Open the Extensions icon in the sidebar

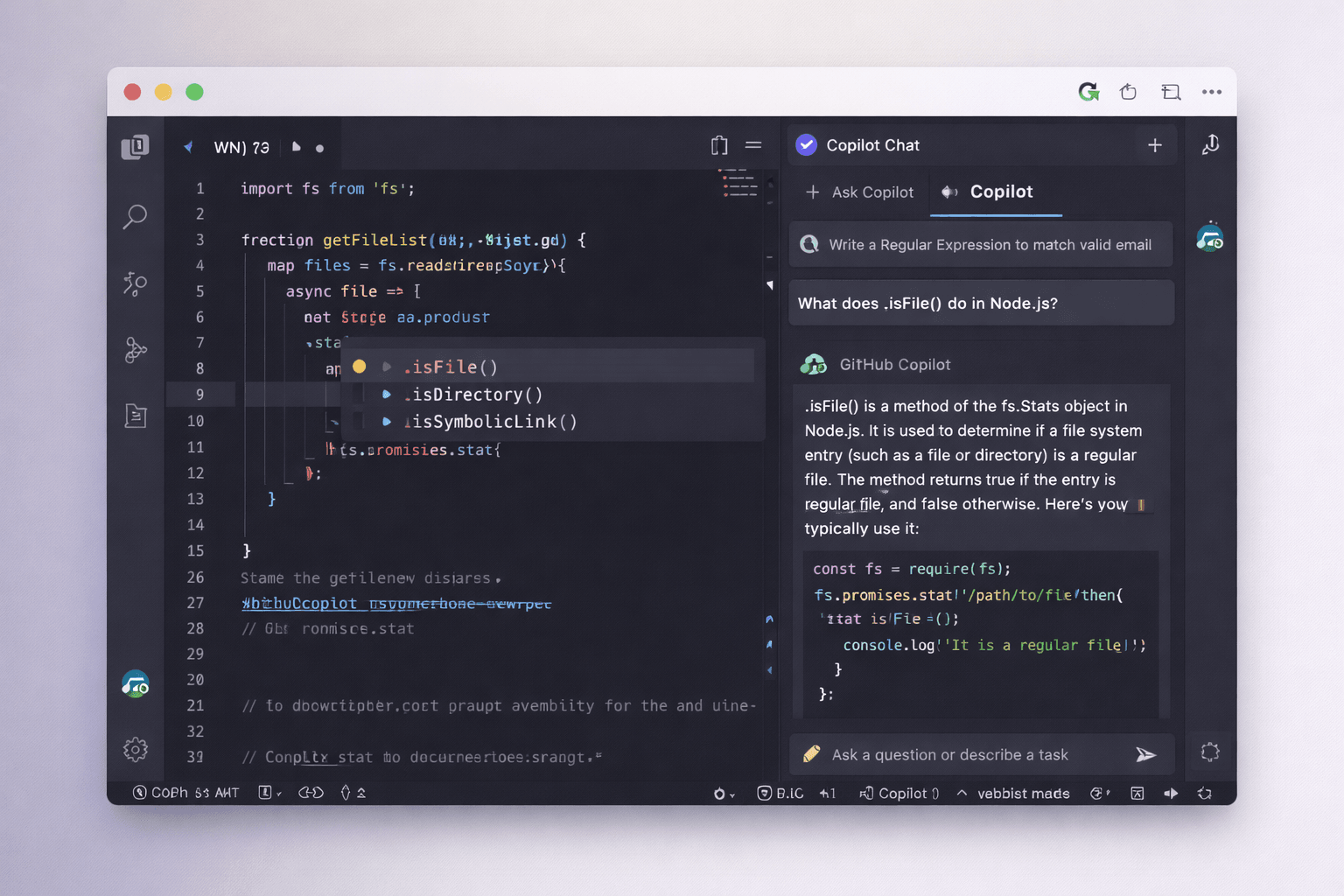(136, 416)
